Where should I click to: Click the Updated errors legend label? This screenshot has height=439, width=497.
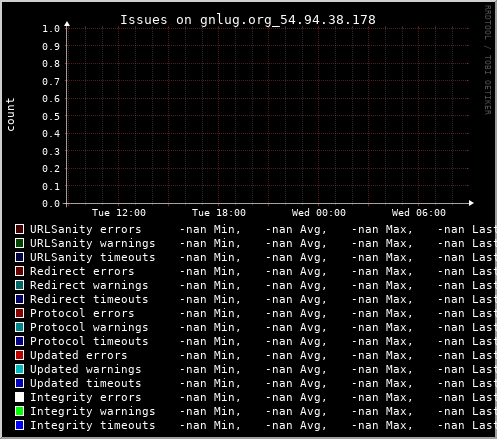pyautogui.click(x=79, y=355)
